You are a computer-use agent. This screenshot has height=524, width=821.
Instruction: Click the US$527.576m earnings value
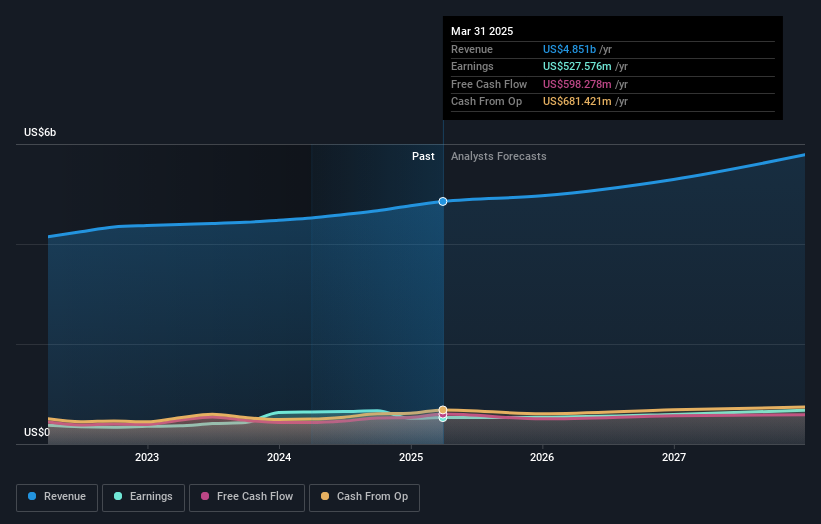coord(577,66)
